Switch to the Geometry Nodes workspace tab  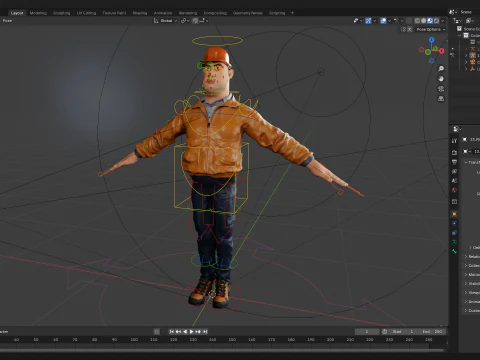248,13
